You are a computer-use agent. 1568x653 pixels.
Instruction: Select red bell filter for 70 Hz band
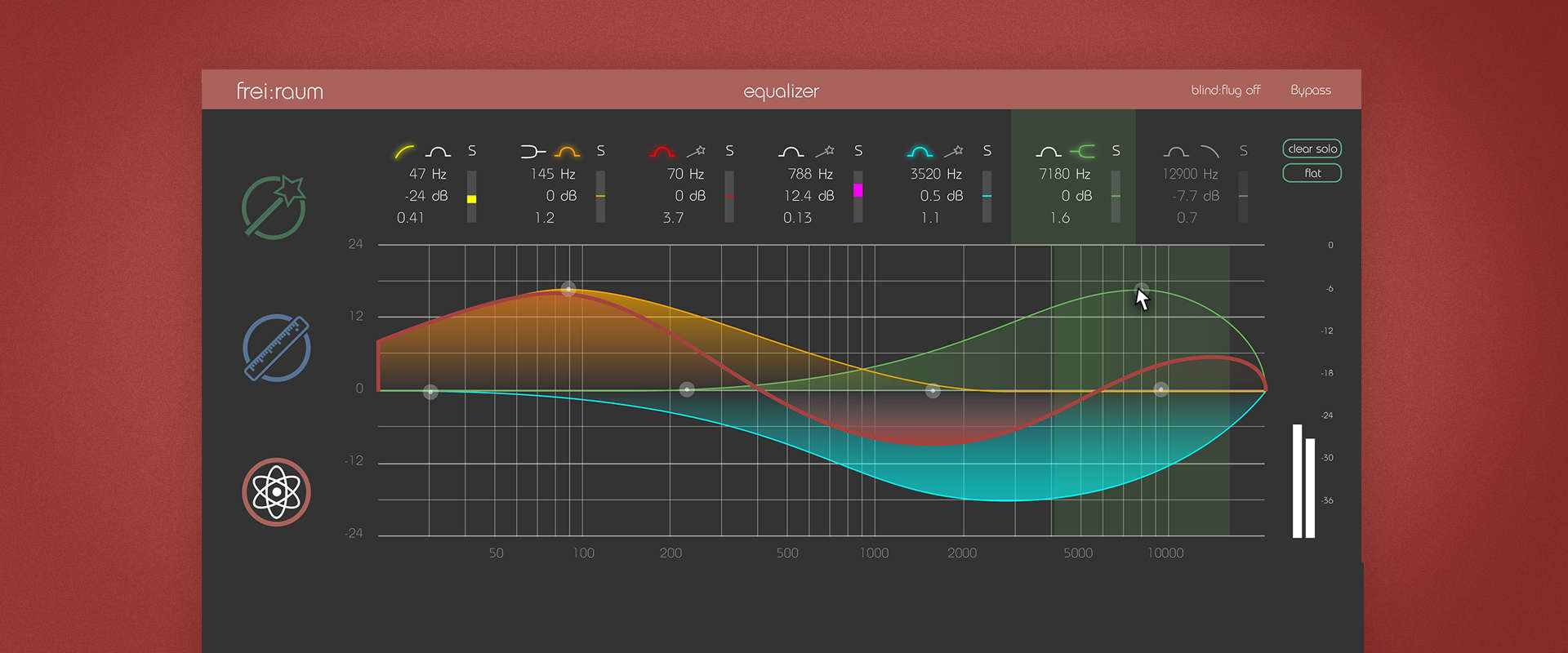pos(661,151)
